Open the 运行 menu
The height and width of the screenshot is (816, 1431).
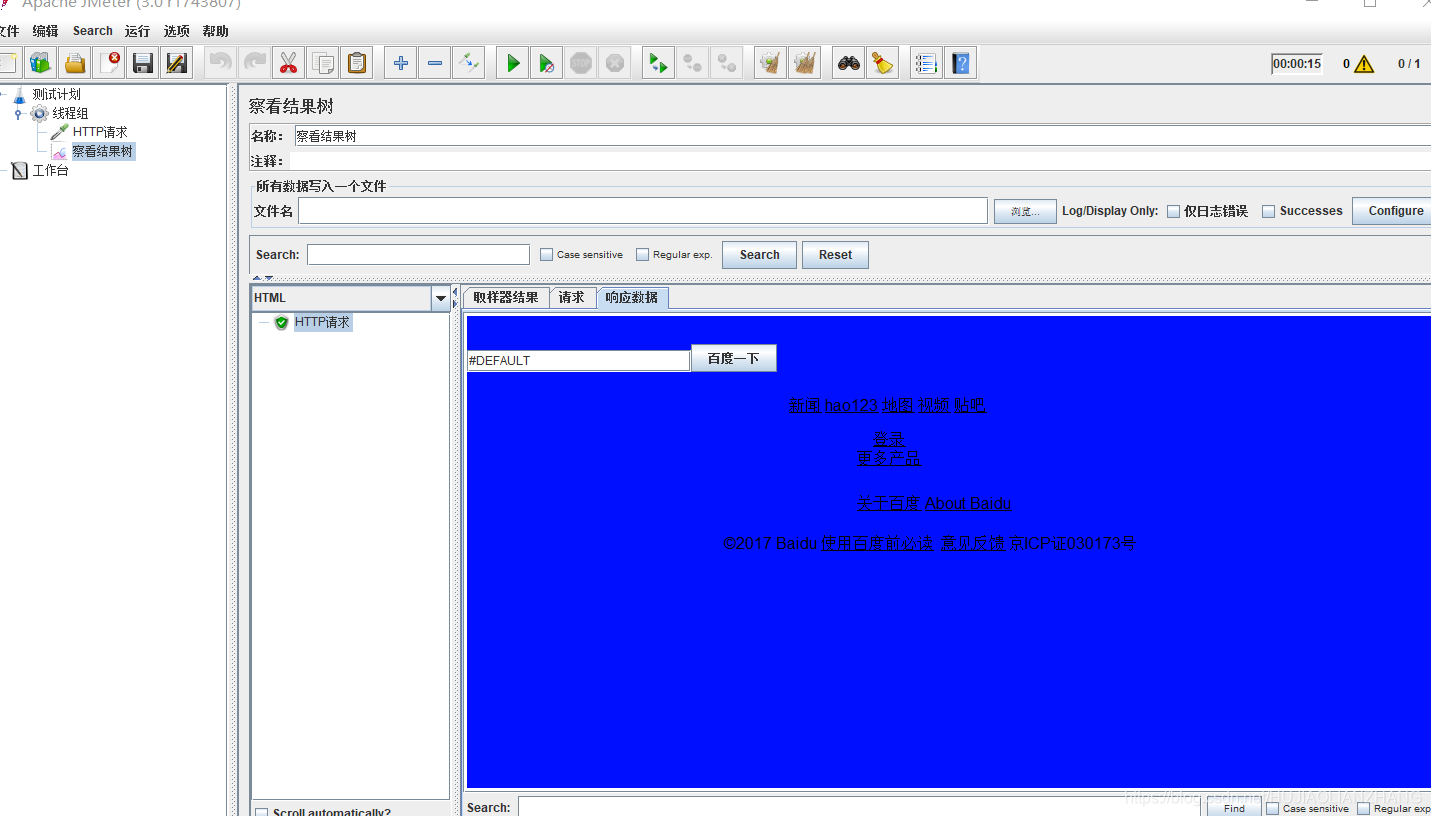click(x=137, y=31)
